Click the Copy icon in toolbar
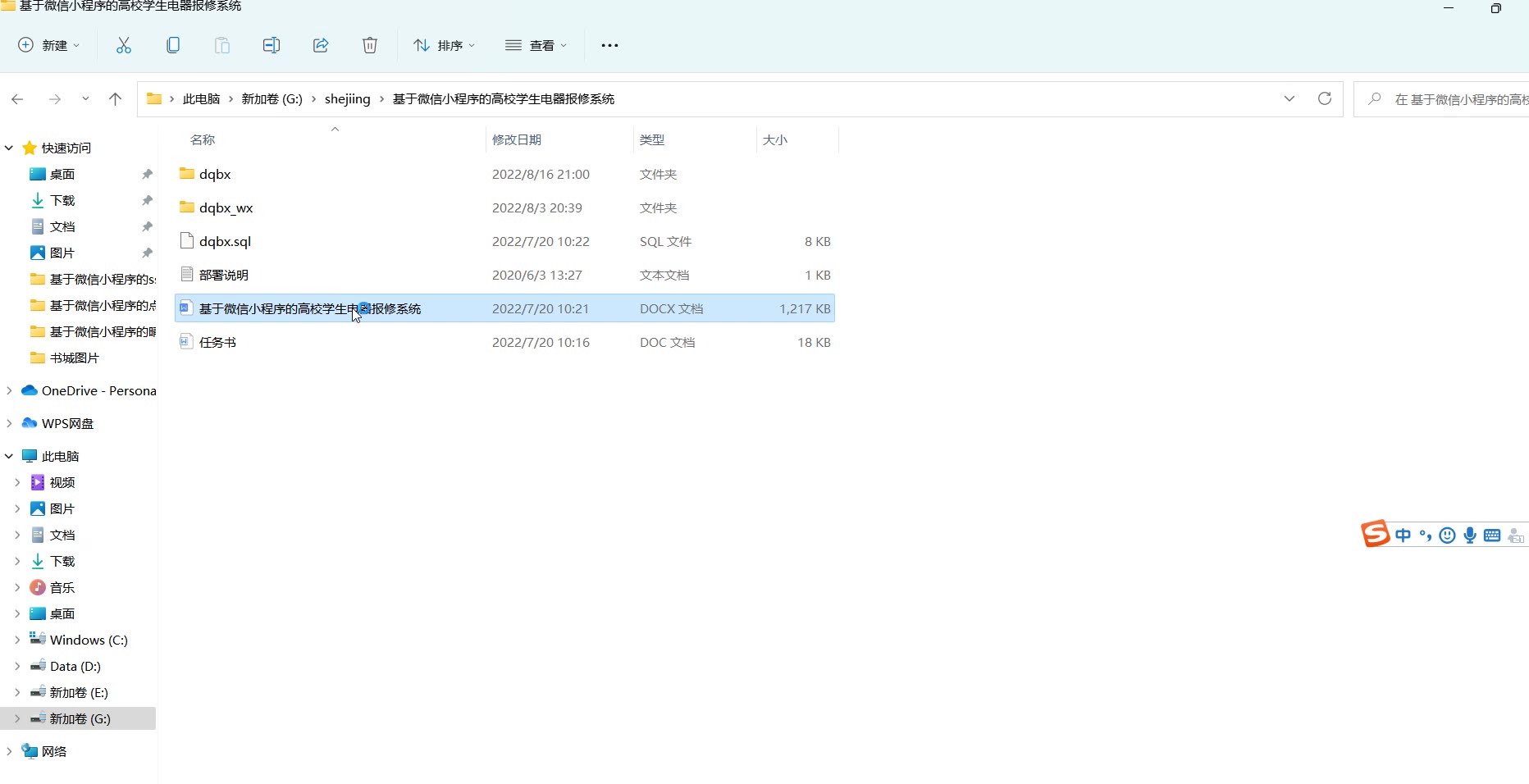The width and height of the screenshot is (1529, 784). pyautogui.click(x=173, y=45)
